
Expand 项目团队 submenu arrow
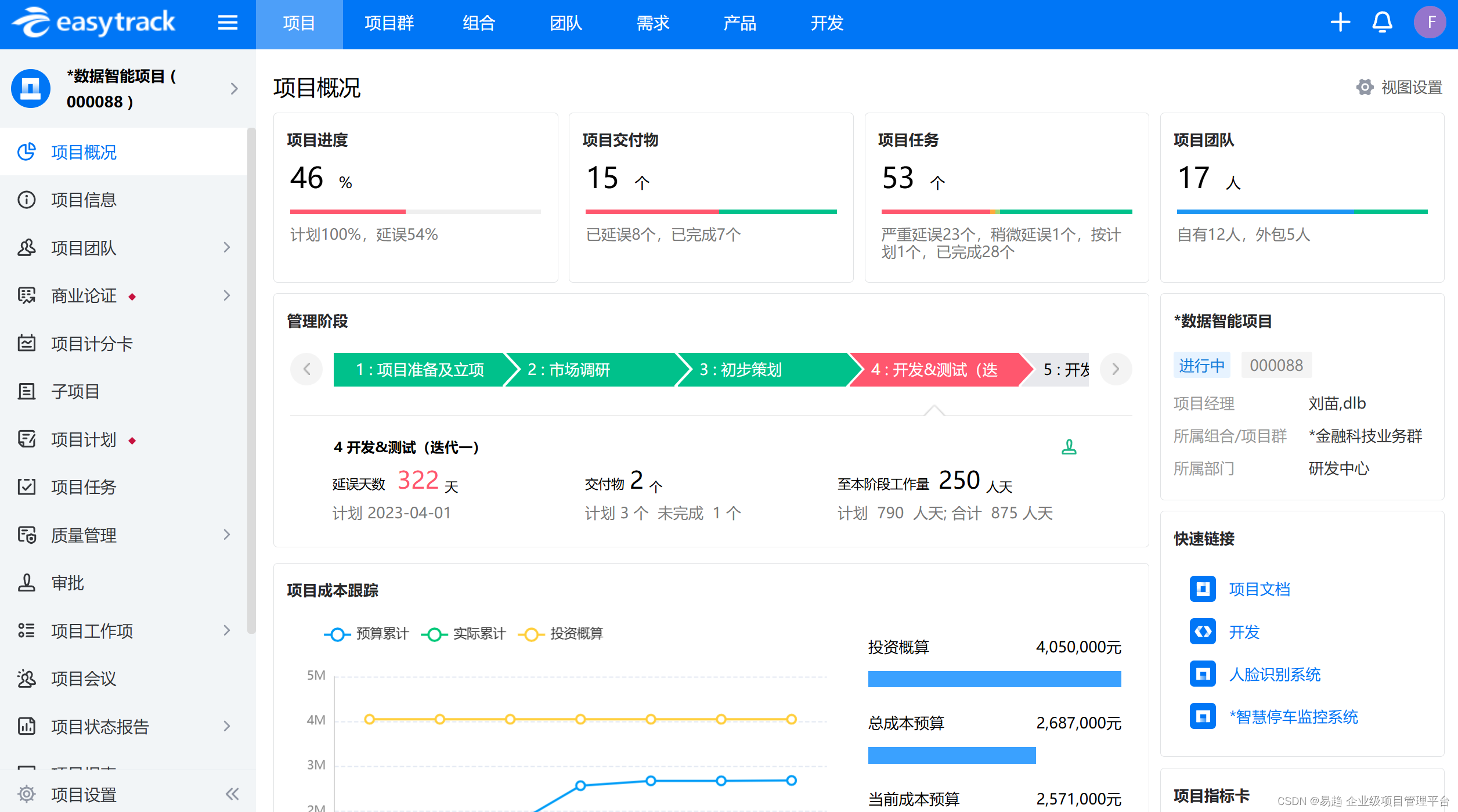click(x=227, y=247)
